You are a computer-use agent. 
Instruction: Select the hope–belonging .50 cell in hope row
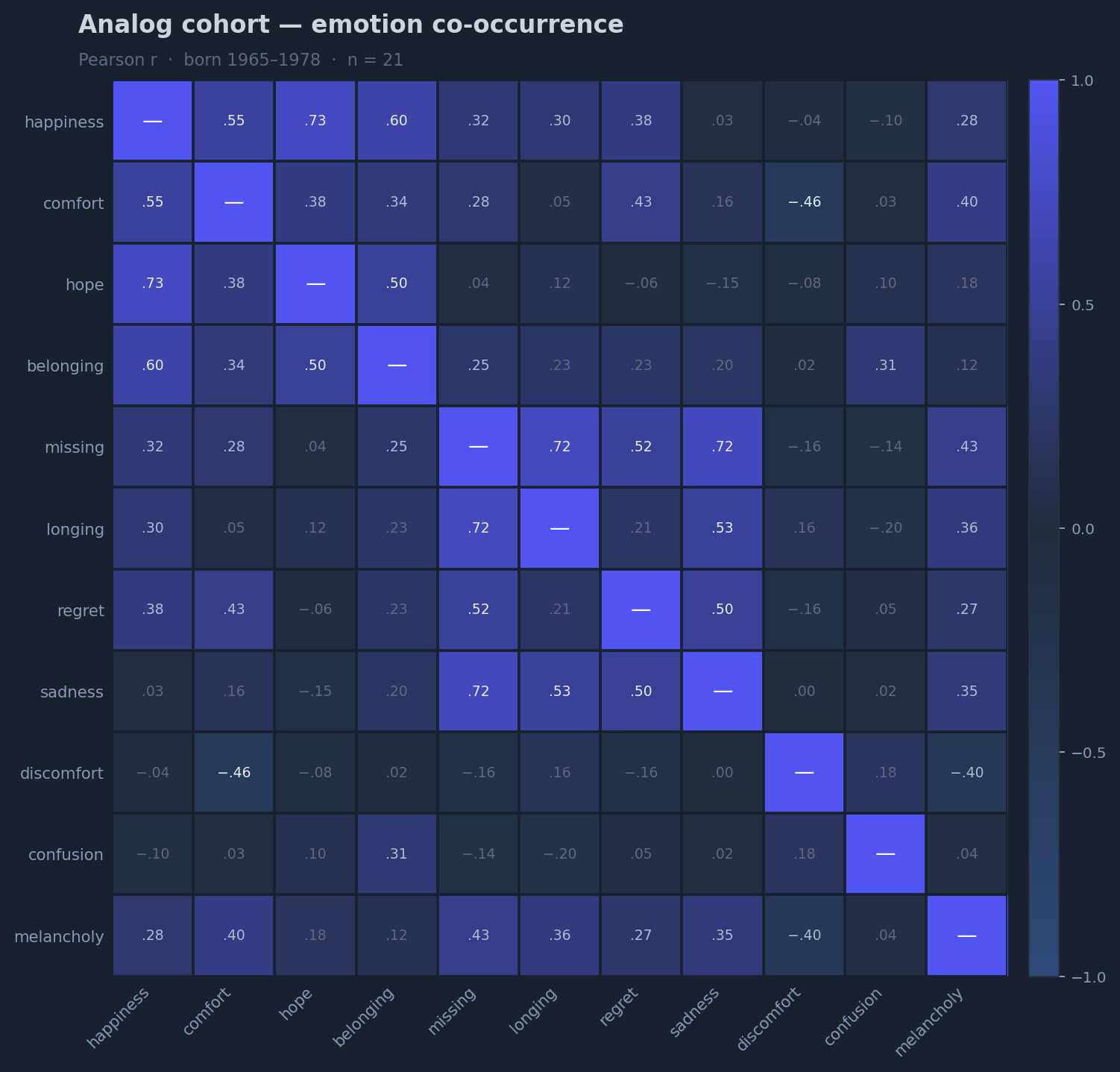(x=397, y=284)
